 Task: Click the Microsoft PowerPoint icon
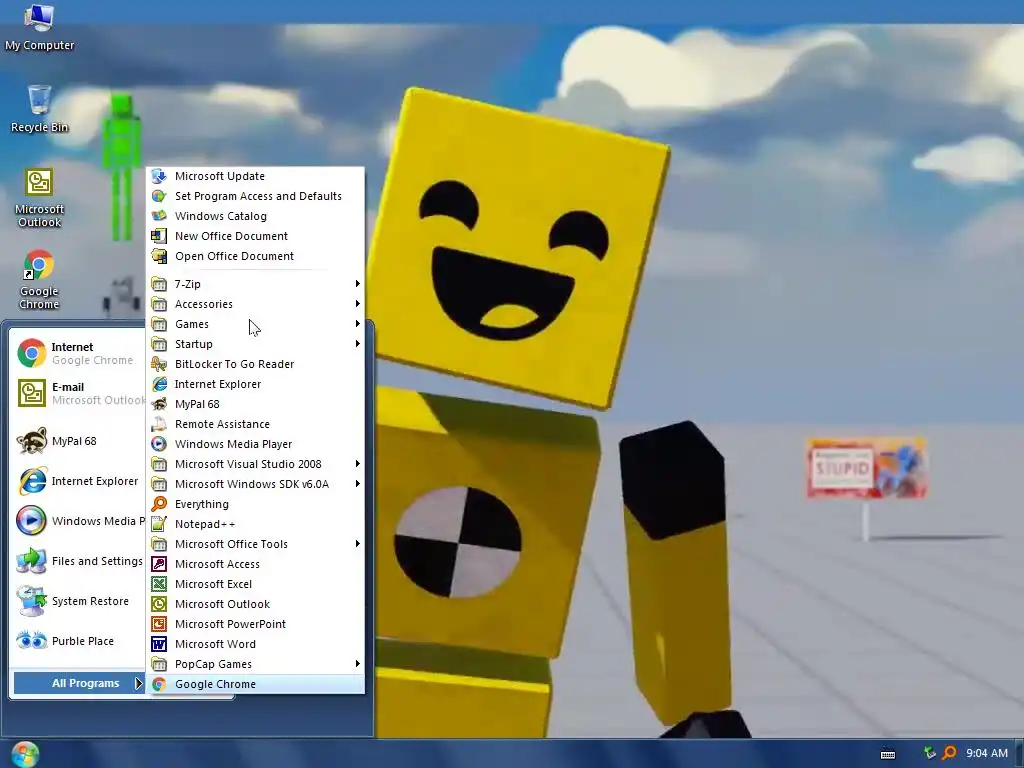coord(159,624)
